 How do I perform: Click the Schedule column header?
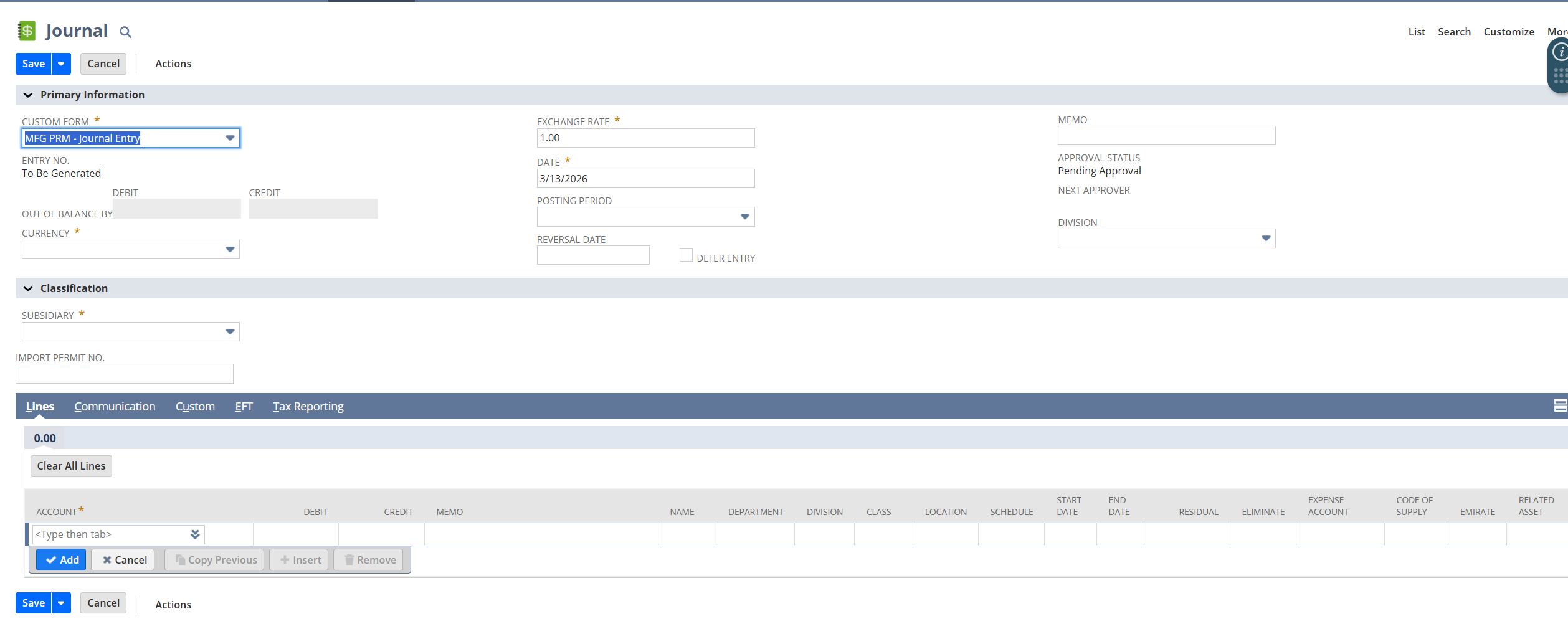point(1012,512)
